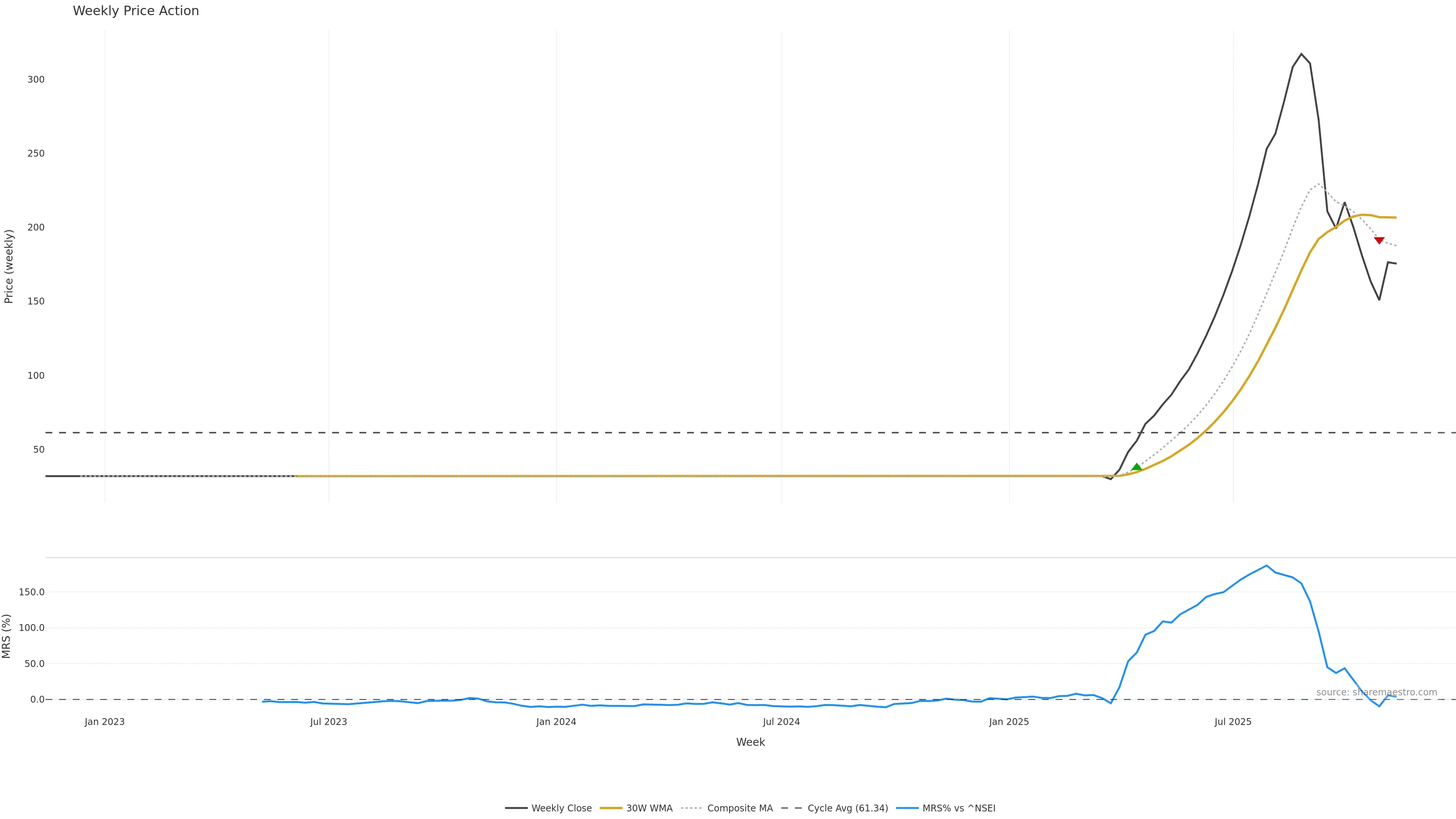1456x819 pixels.
Task: Select the Jan 2023 x-axis label
Action: (x=105, y=722)
